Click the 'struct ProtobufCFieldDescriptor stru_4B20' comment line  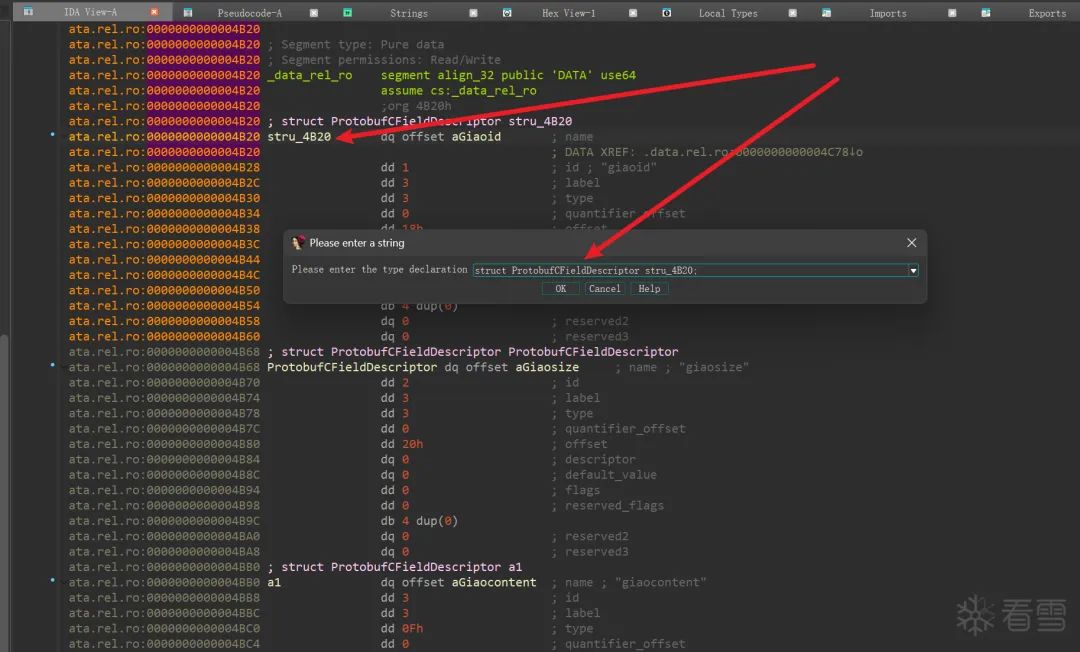[419, 121]
